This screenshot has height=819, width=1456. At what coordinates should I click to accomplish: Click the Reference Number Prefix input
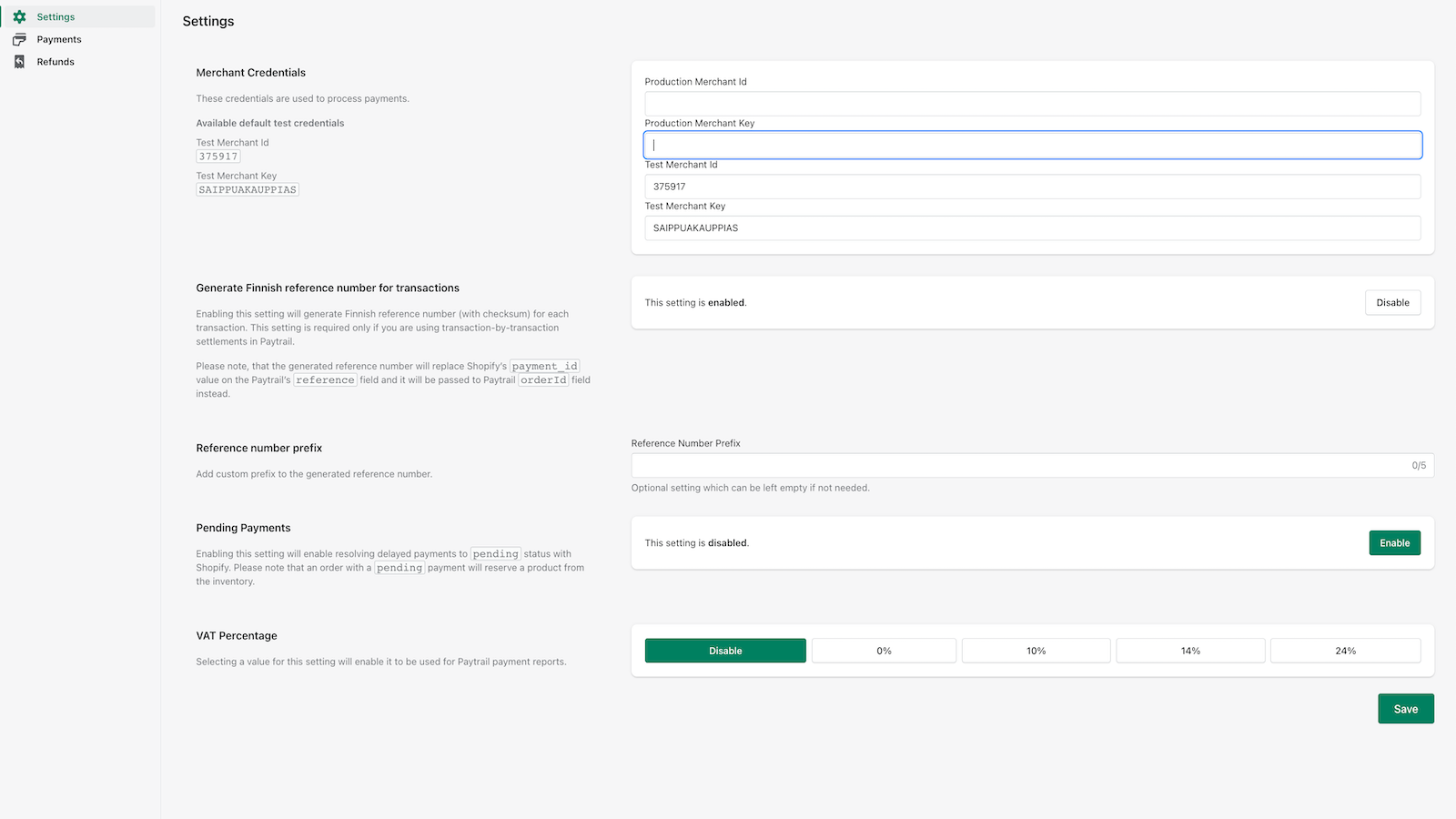1033,465
